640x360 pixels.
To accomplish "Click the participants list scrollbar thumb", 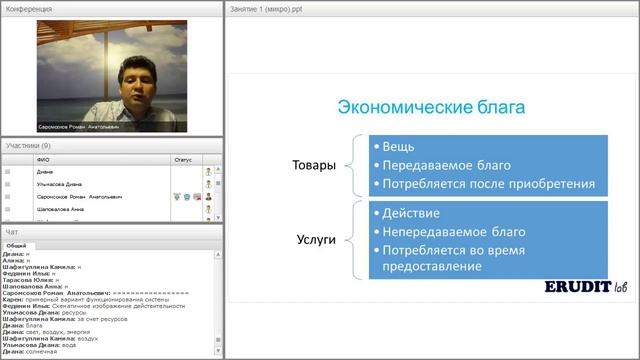I will pyautogui.click(x=218, y=183).
